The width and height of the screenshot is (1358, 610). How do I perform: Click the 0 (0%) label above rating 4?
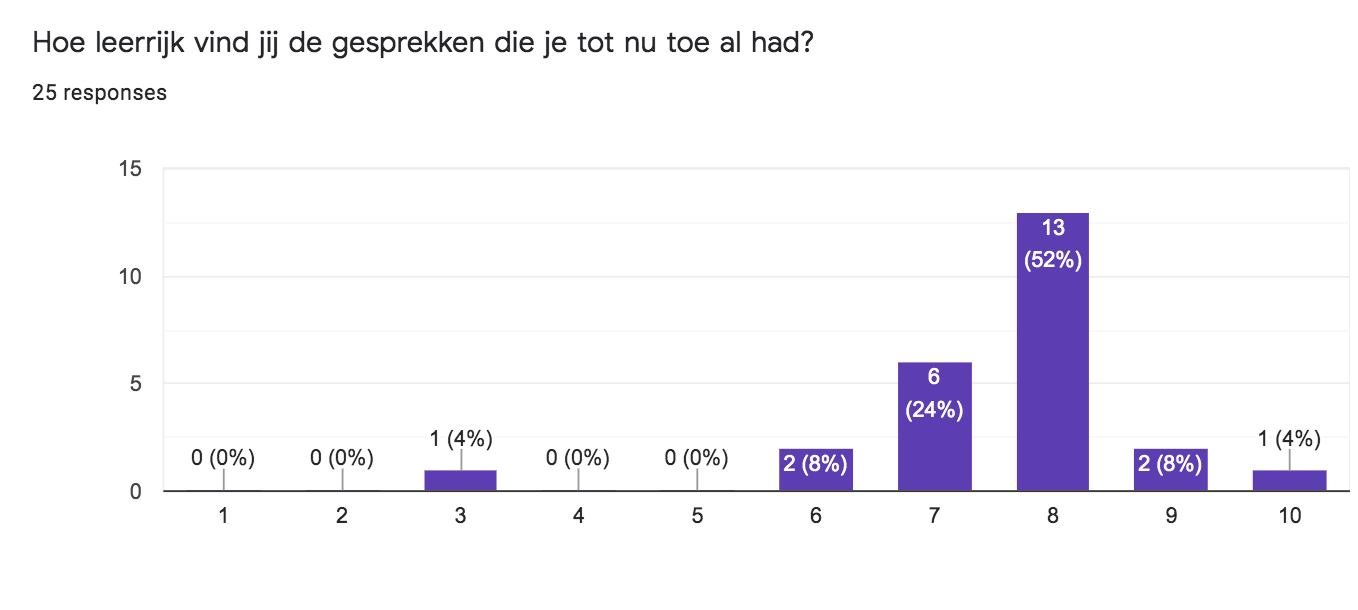[x=578, y=459]
